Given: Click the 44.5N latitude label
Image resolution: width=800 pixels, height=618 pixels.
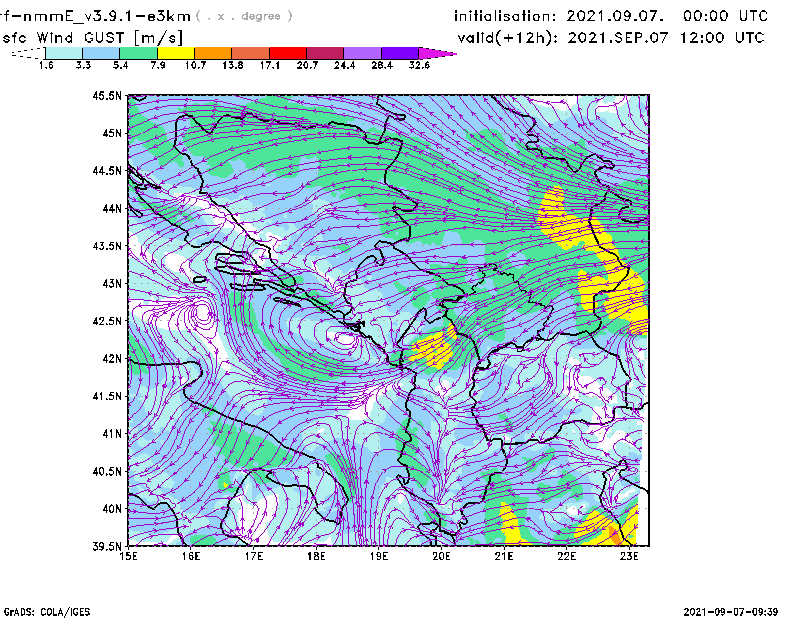Looking at the screenshot, I should coord(107,170).
